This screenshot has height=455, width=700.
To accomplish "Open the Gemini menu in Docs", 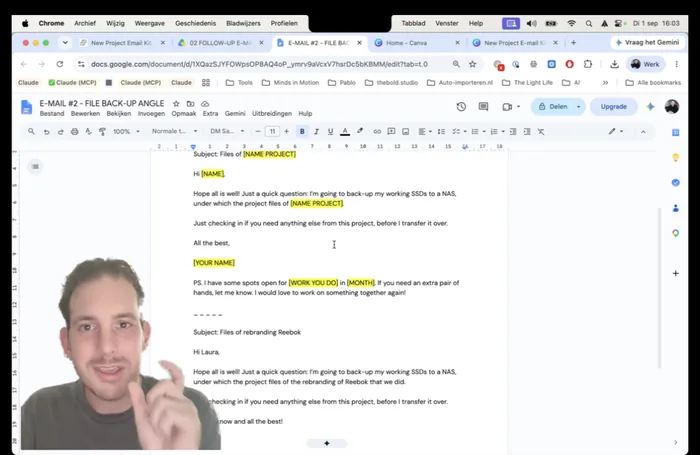I will pos(235,113).
